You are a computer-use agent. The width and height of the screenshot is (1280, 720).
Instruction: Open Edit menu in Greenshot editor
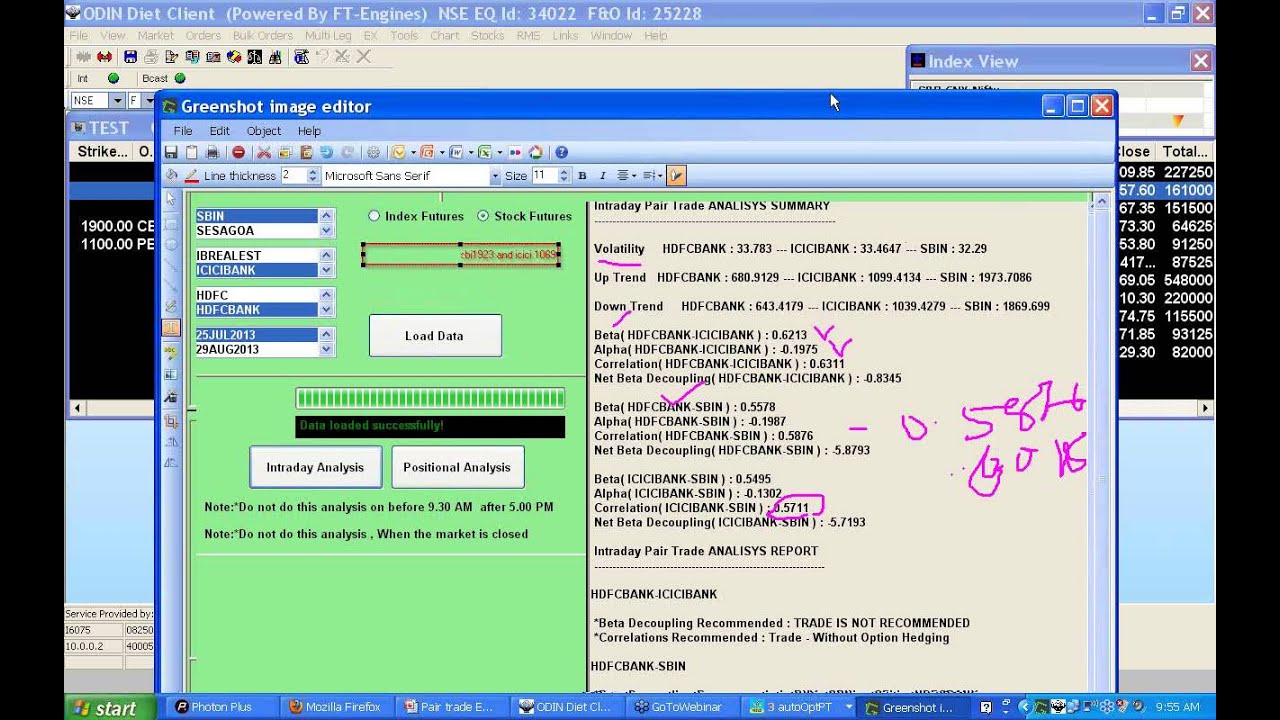click(219, 131)
